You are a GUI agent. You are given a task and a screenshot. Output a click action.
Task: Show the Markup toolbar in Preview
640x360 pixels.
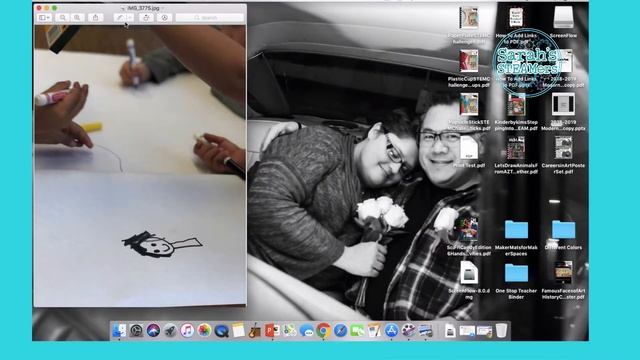164,18
